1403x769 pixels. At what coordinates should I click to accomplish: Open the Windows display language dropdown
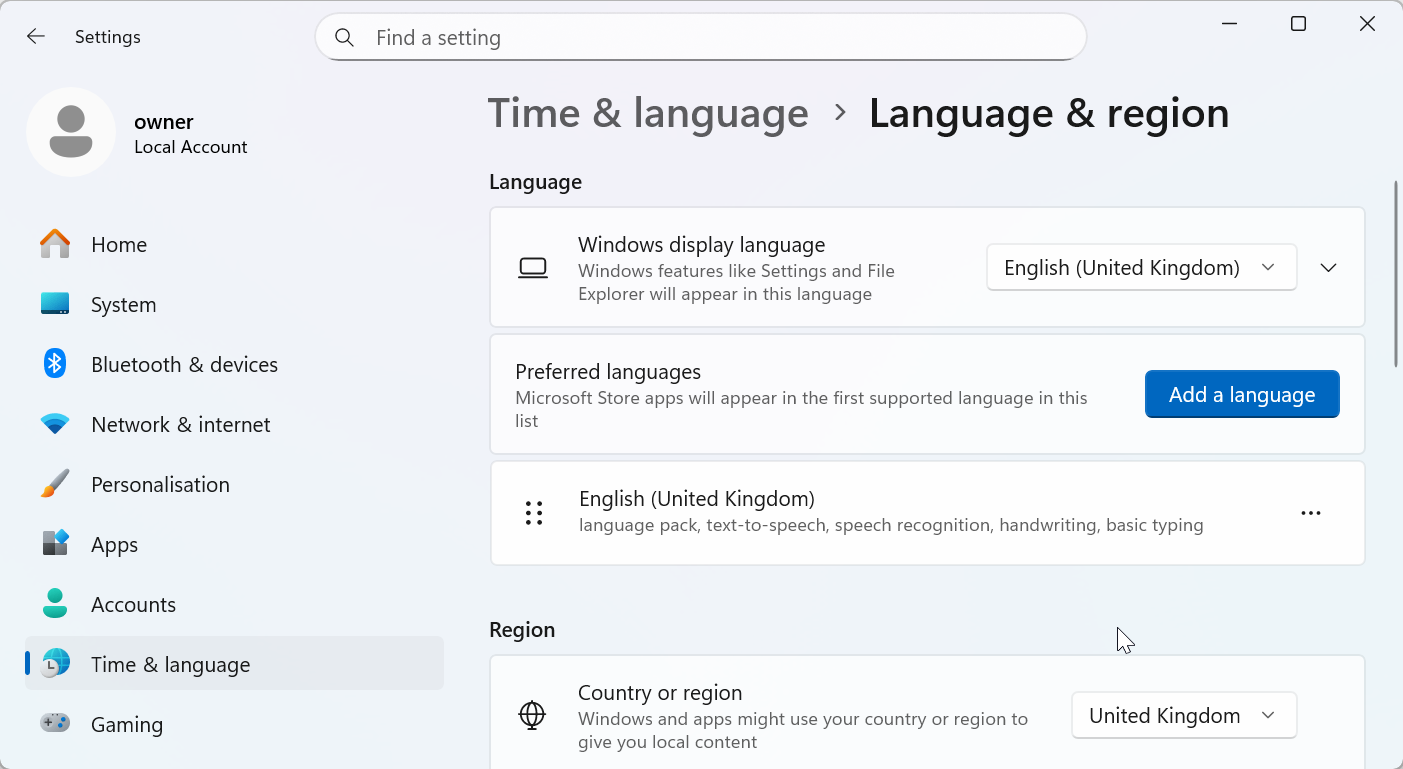pos(1141,268)
